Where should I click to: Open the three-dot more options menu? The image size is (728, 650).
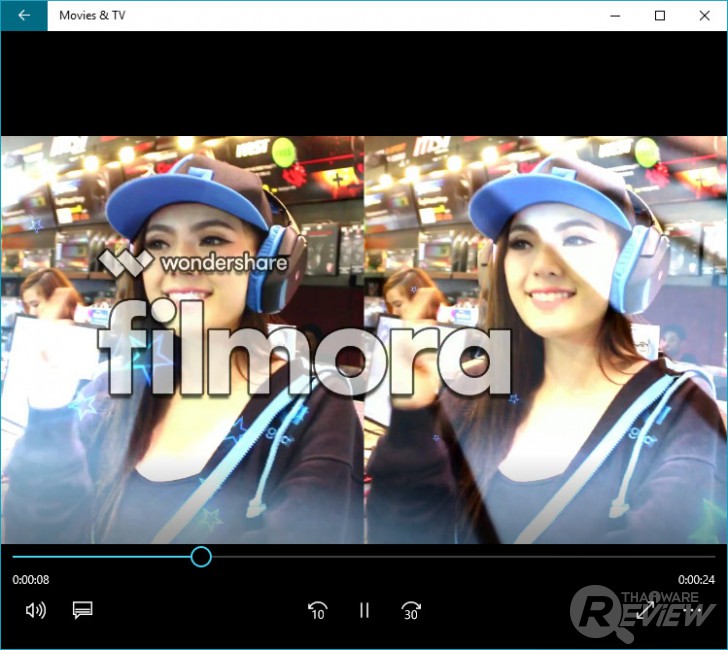tap(692, 610)
